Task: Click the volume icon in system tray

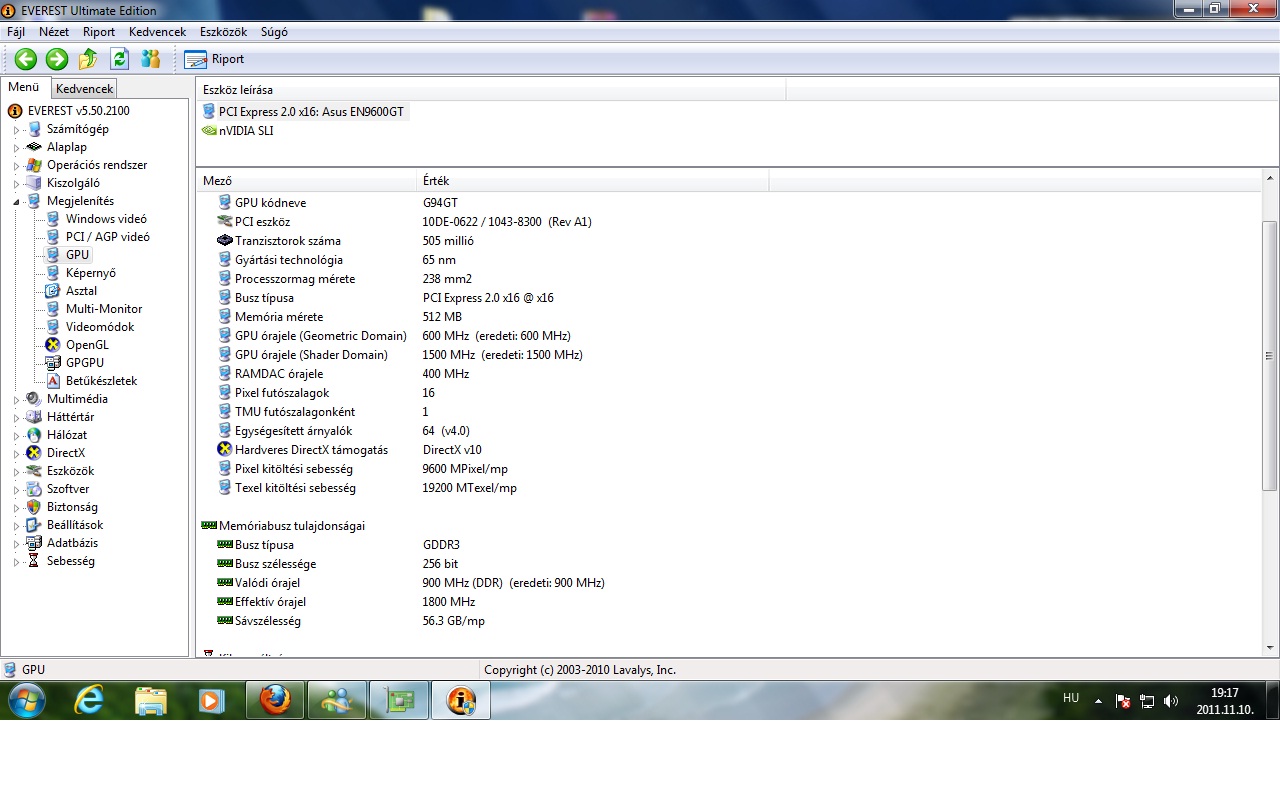Action: click(x=1171, y=701)
